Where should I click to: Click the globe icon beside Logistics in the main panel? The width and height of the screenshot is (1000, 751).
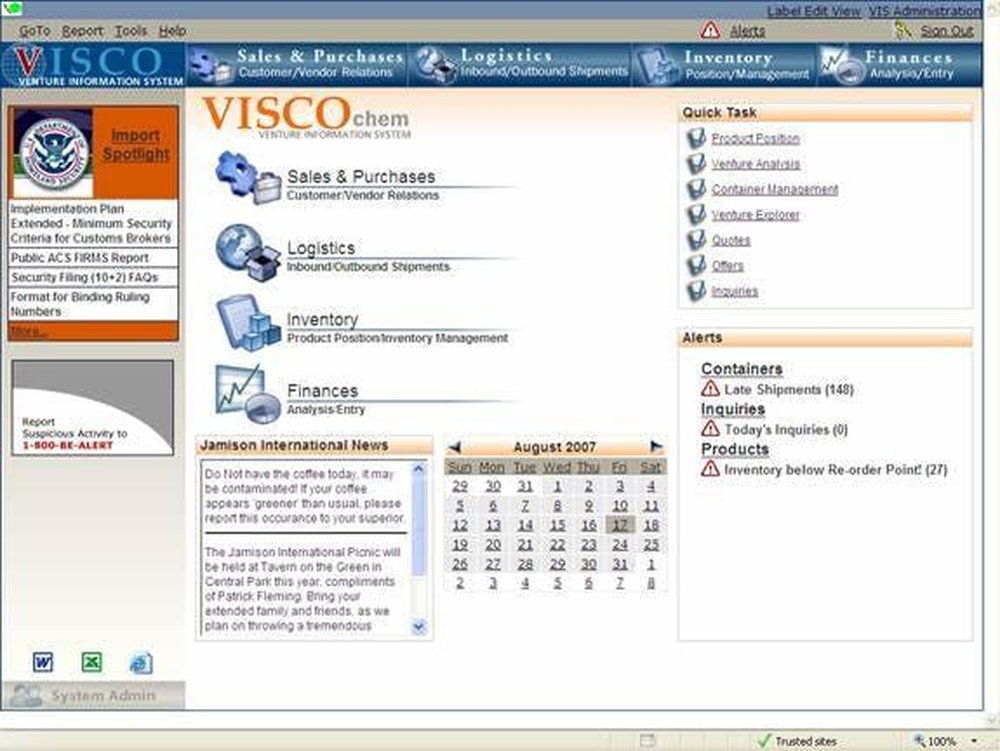247,252
